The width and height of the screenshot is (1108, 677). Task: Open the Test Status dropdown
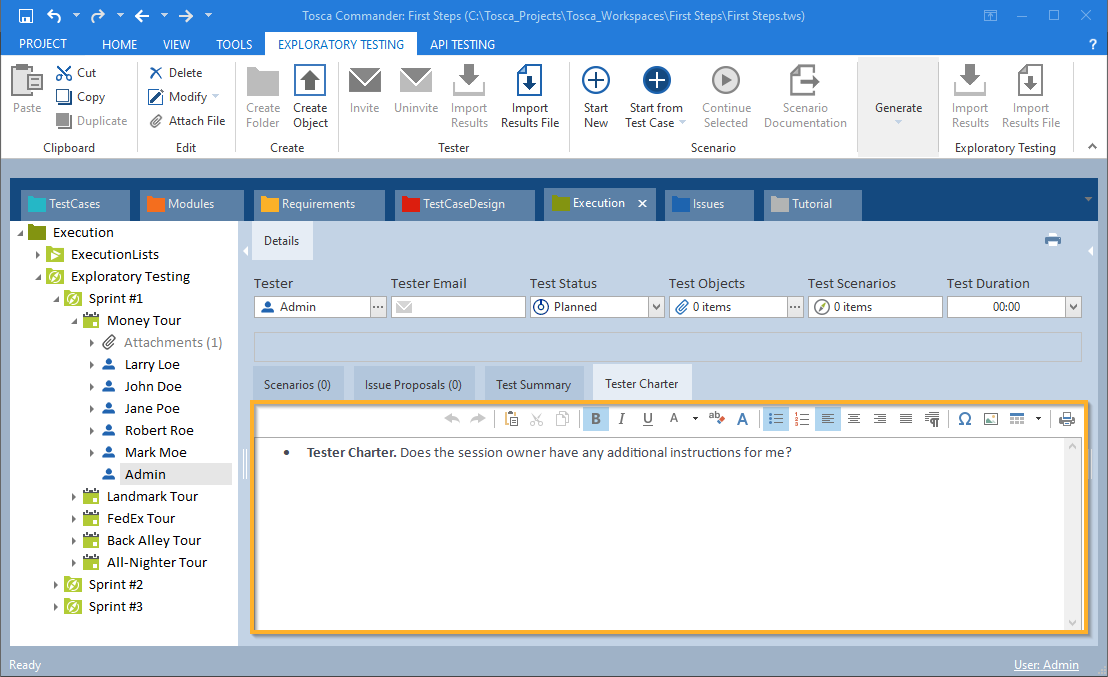[x=656, y=307]
